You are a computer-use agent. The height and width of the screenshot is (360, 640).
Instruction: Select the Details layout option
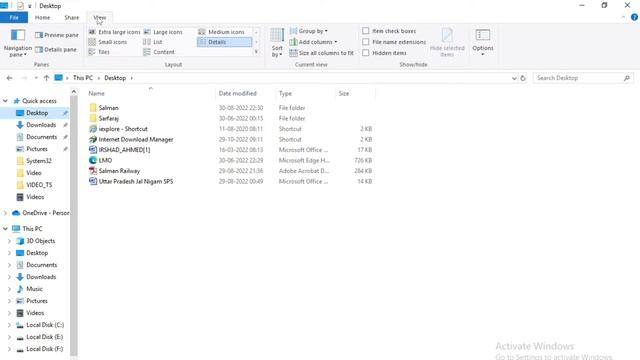[x=224, y=42]
